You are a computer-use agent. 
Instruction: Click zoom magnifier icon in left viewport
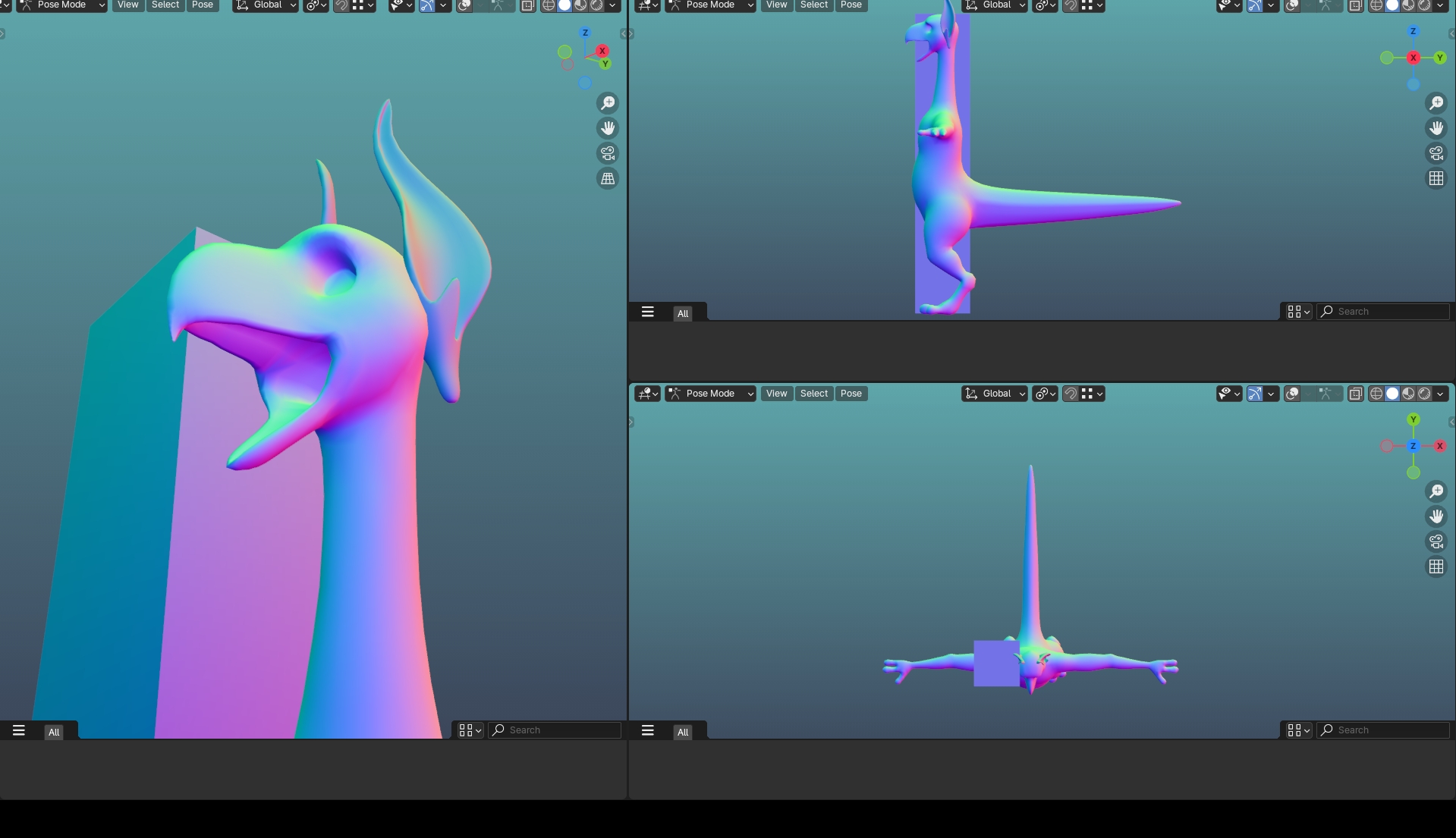tap(608, 103)
